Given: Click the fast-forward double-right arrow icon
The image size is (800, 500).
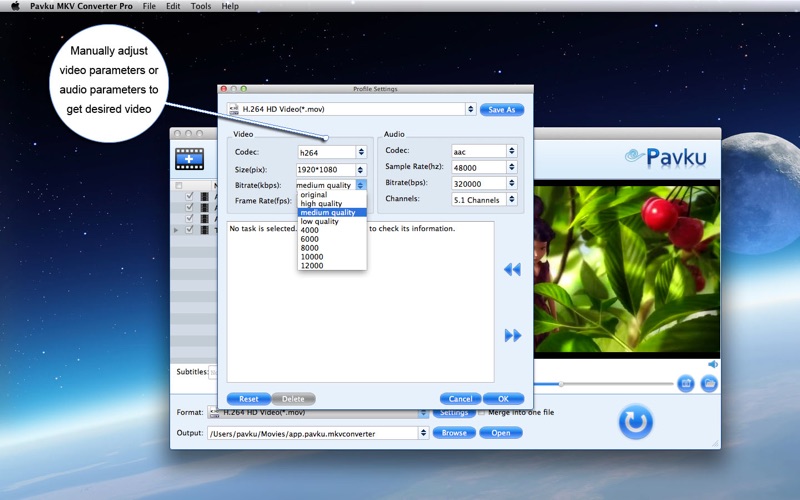Looking at the screenshot, I should click(x=513, y=335).
